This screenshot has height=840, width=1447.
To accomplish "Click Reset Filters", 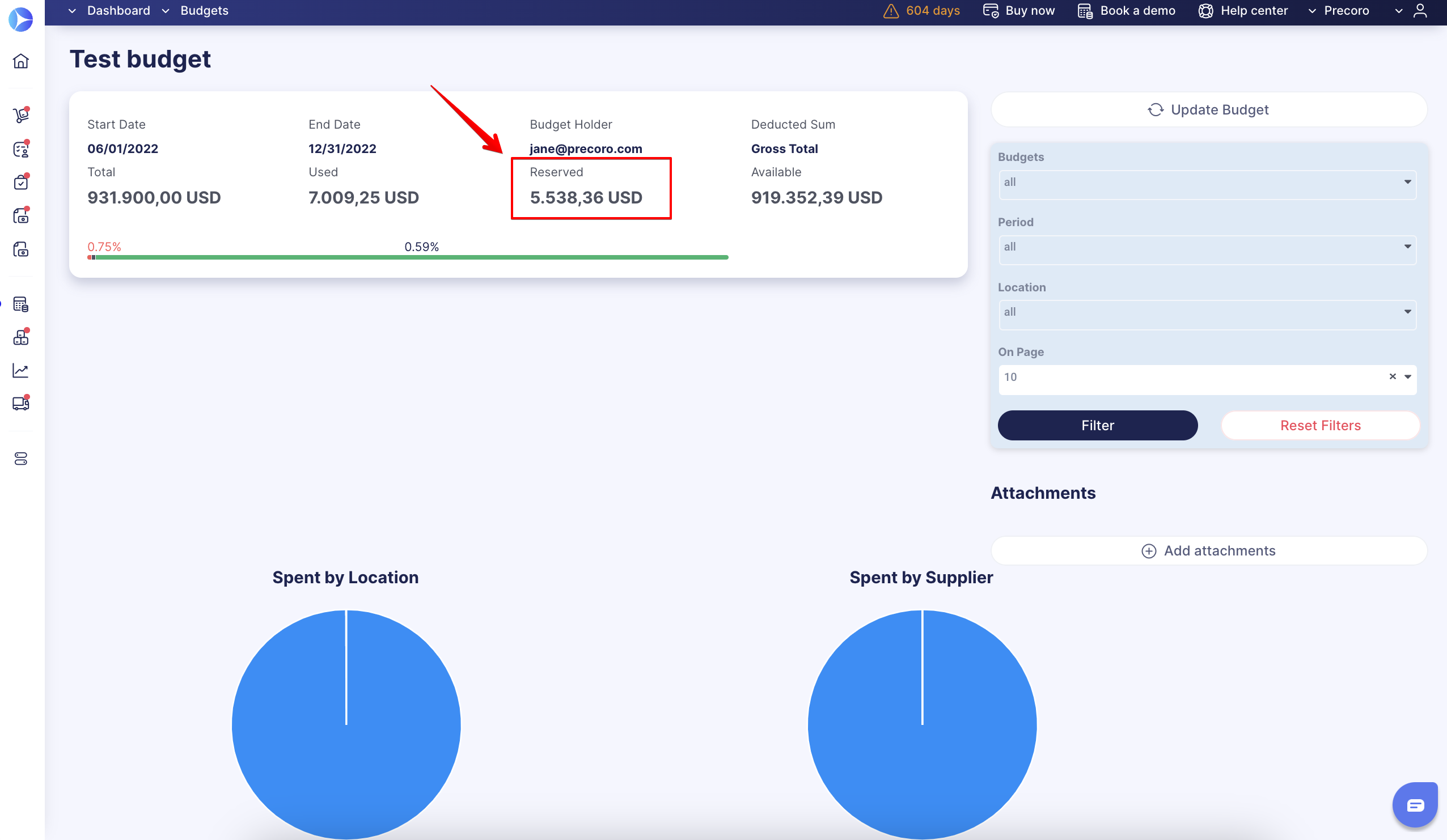I will click(x=1320, y=425).
